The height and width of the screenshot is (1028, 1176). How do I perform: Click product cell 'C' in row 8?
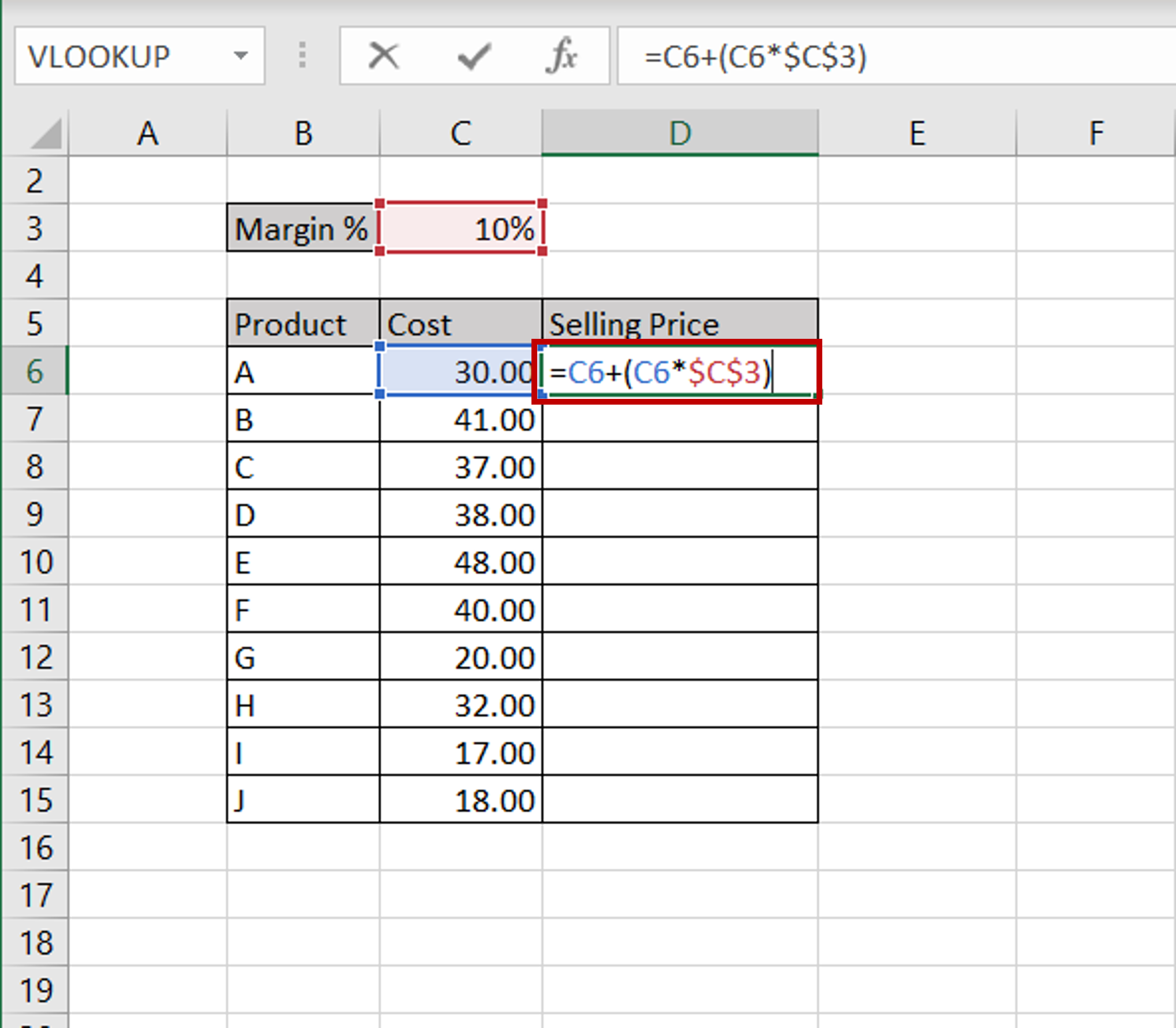[303, 466]
